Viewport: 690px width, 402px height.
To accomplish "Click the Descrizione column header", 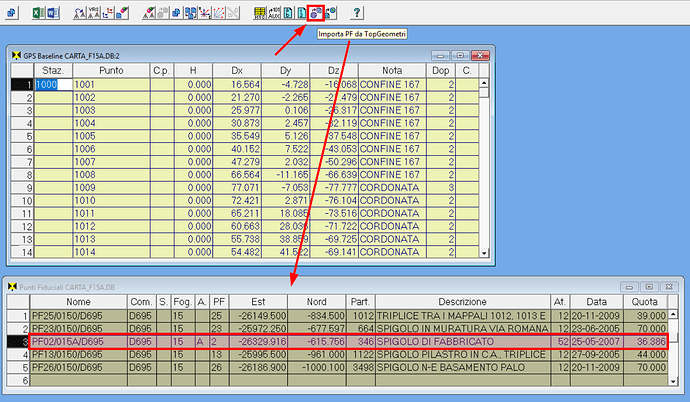I will 461,301.
